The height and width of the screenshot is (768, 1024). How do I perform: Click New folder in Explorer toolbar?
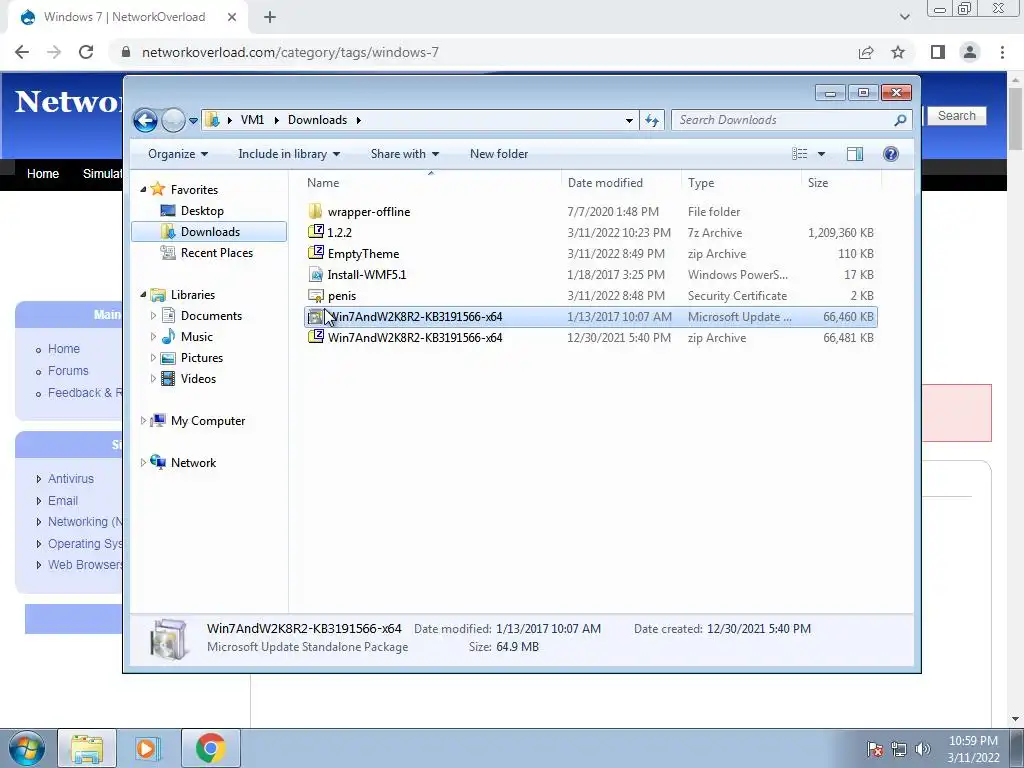(x=499, y=154)
